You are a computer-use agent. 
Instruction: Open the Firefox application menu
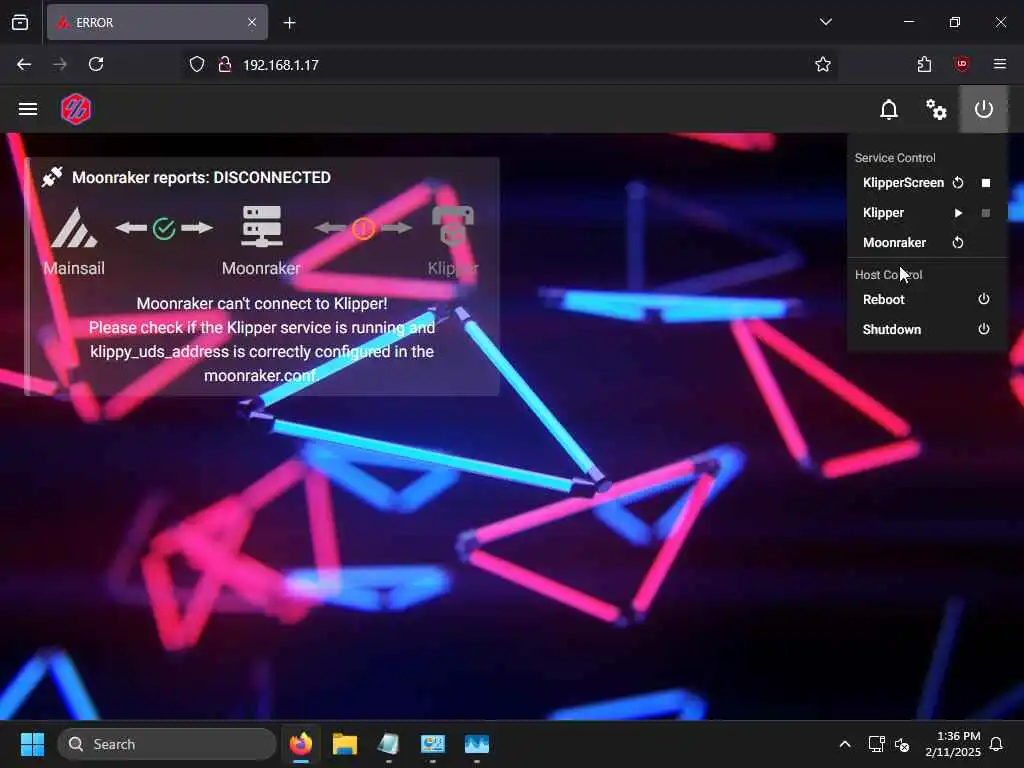[999, 64]
